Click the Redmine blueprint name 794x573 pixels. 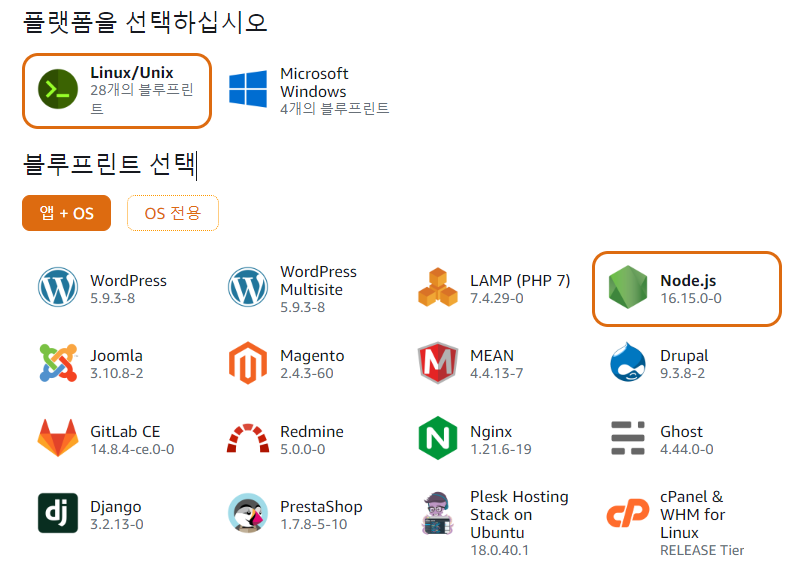tap(312, 431)
